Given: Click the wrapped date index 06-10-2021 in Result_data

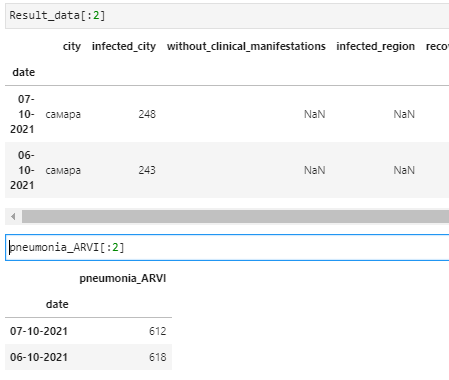Looking at the screenshot, I should point(22,170).
